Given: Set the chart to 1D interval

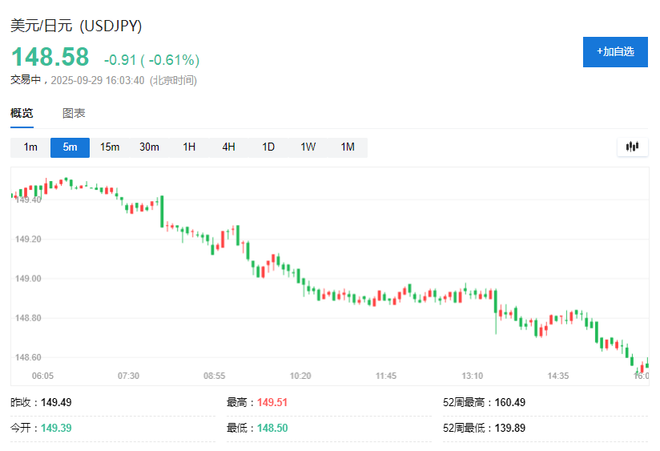Looking at the screenshot, I should tap(268, 147).
